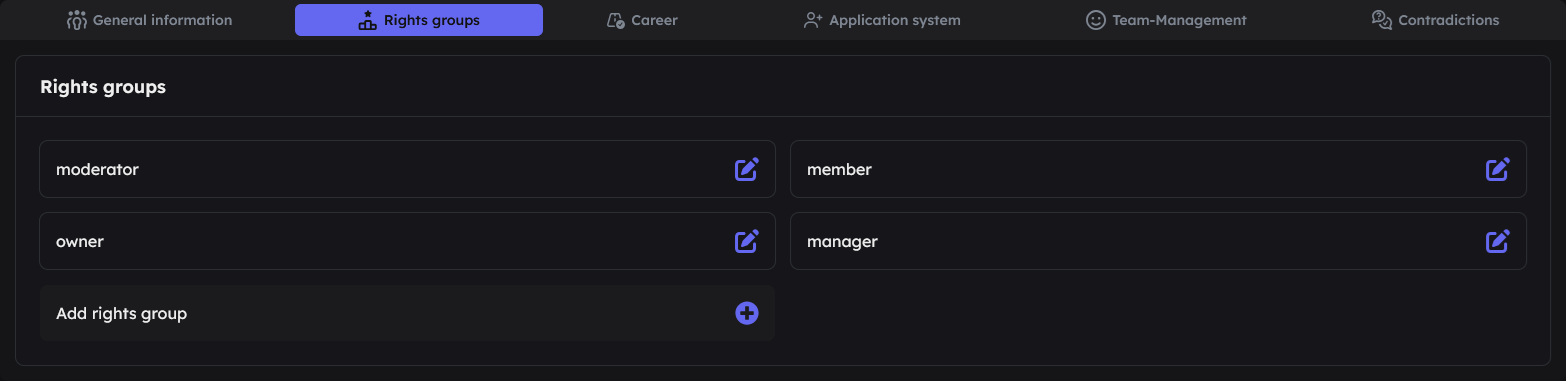Click the plus icon to add rights group
Image resolution: width=1566 pixels, height=381 pixels.
pos(747,313)
